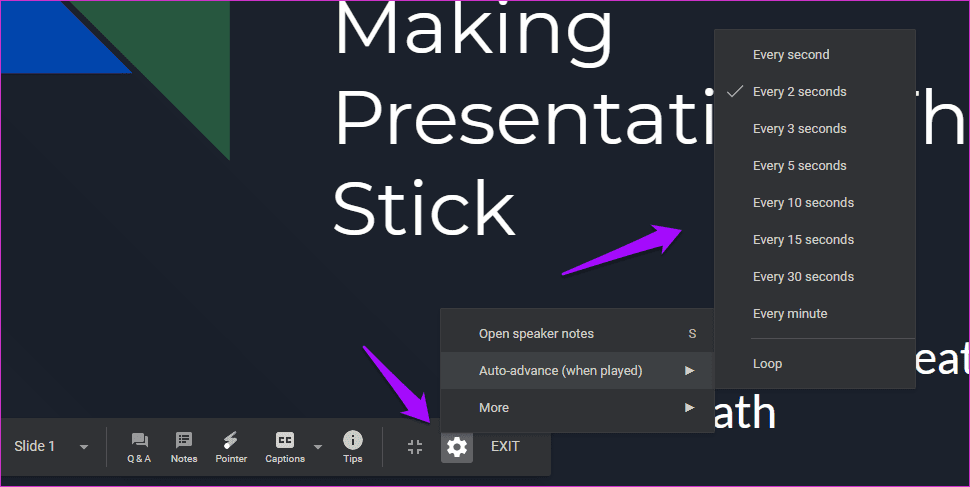Expand the Captions options arrow
Viewport: 970px width, 487px height.
318,447
